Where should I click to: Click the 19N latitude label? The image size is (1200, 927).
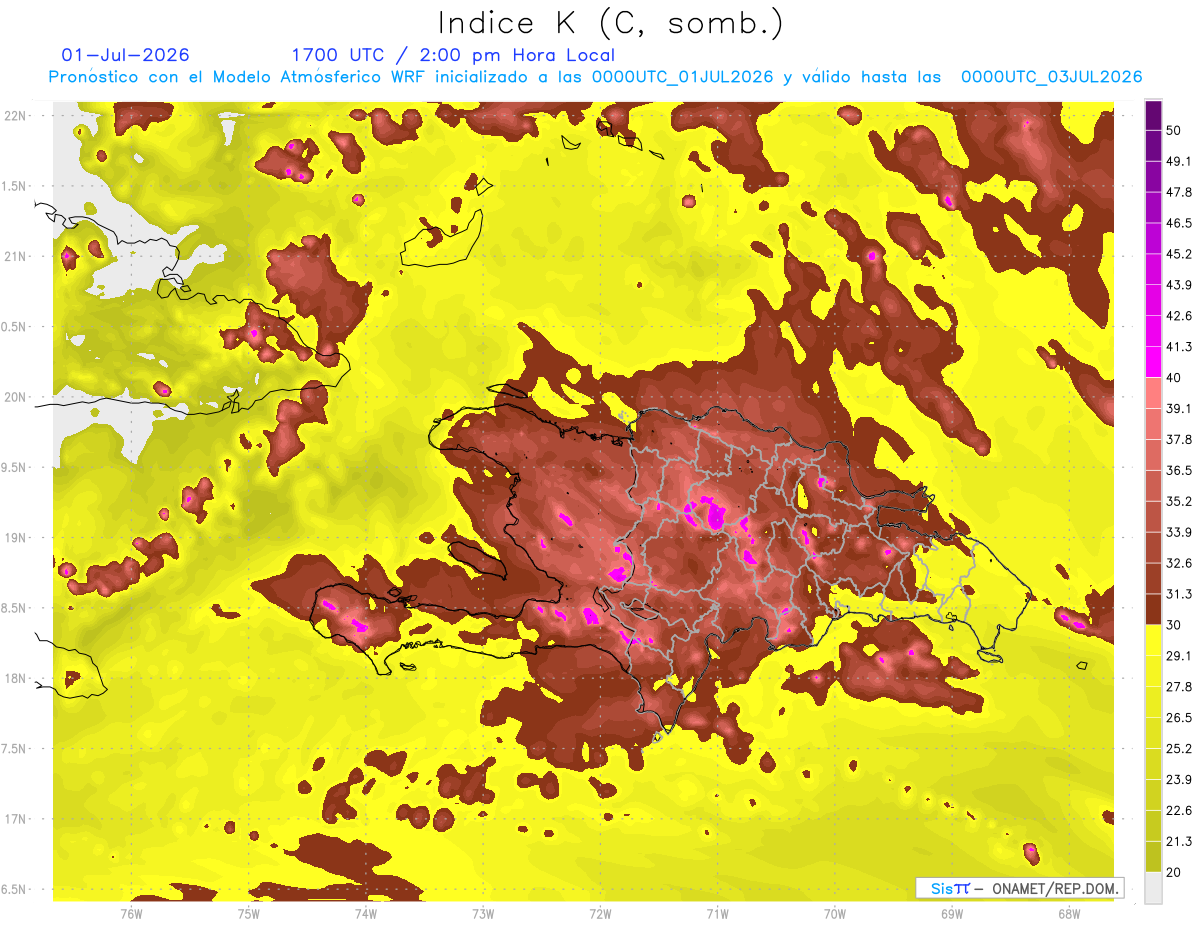15,538
